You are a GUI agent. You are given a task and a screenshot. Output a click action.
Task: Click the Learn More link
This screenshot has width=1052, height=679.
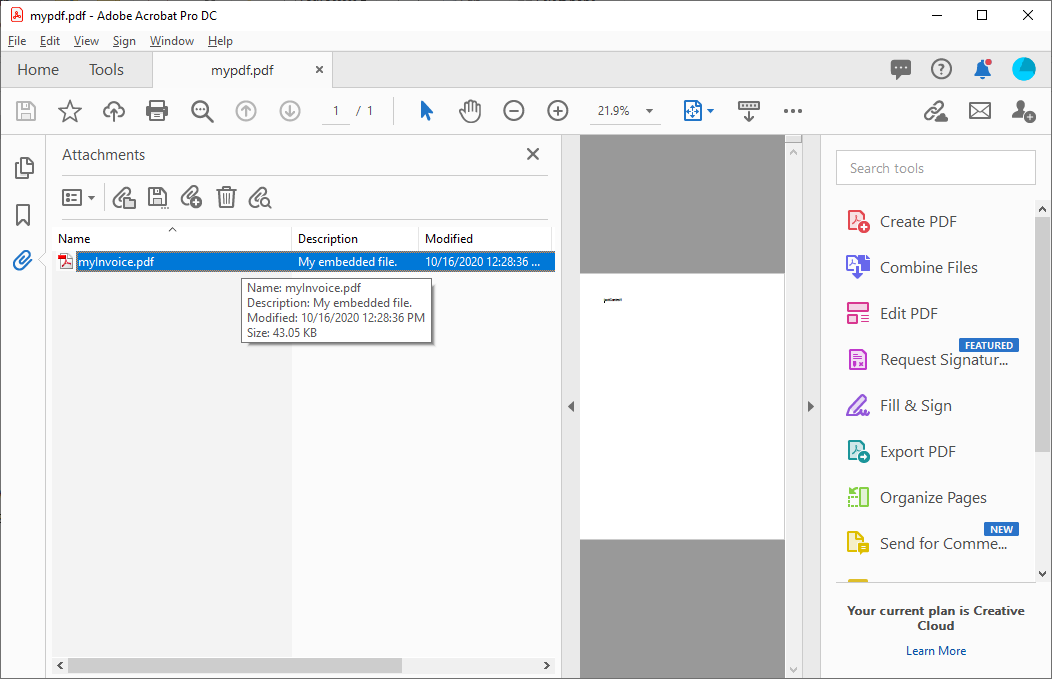(936, 651)
